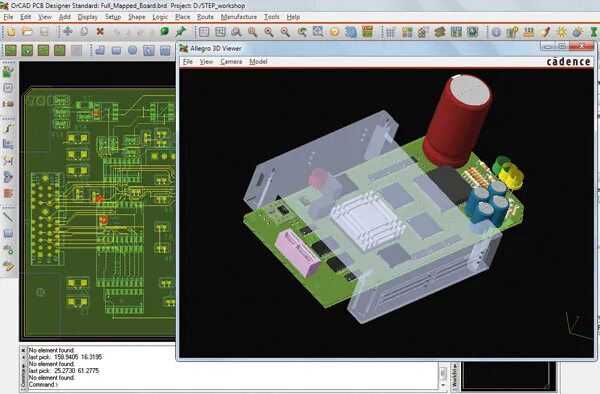
Task: Click the Command prompt input line
Action: [x=233, y=384]
